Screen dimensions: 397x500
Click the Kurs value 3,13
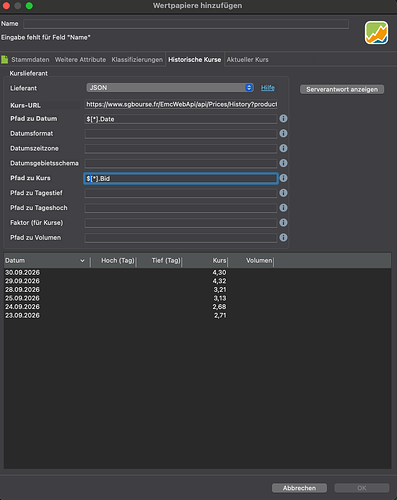click(220, 298)
